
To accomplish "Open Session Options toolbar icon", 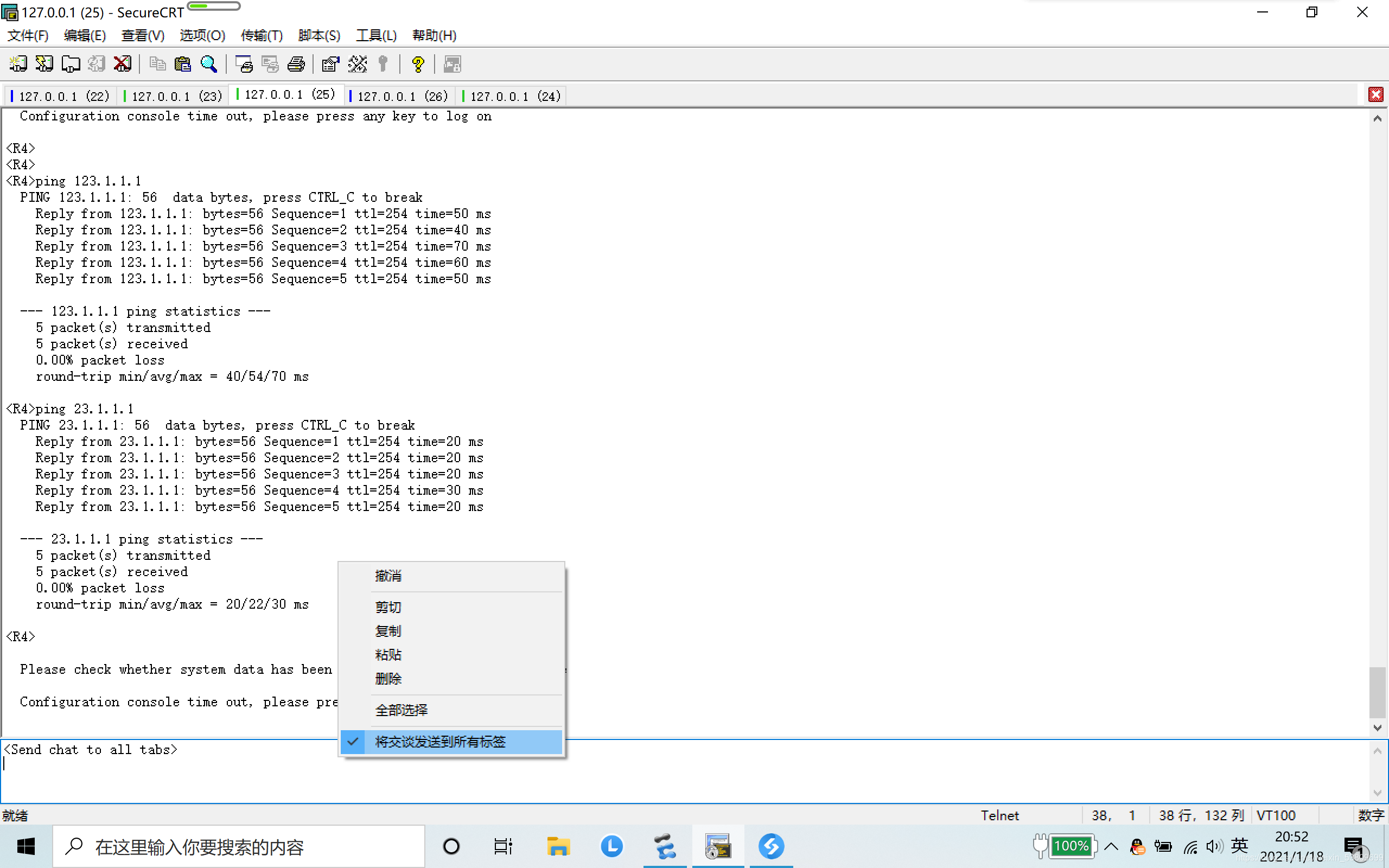I will point(330,63).
